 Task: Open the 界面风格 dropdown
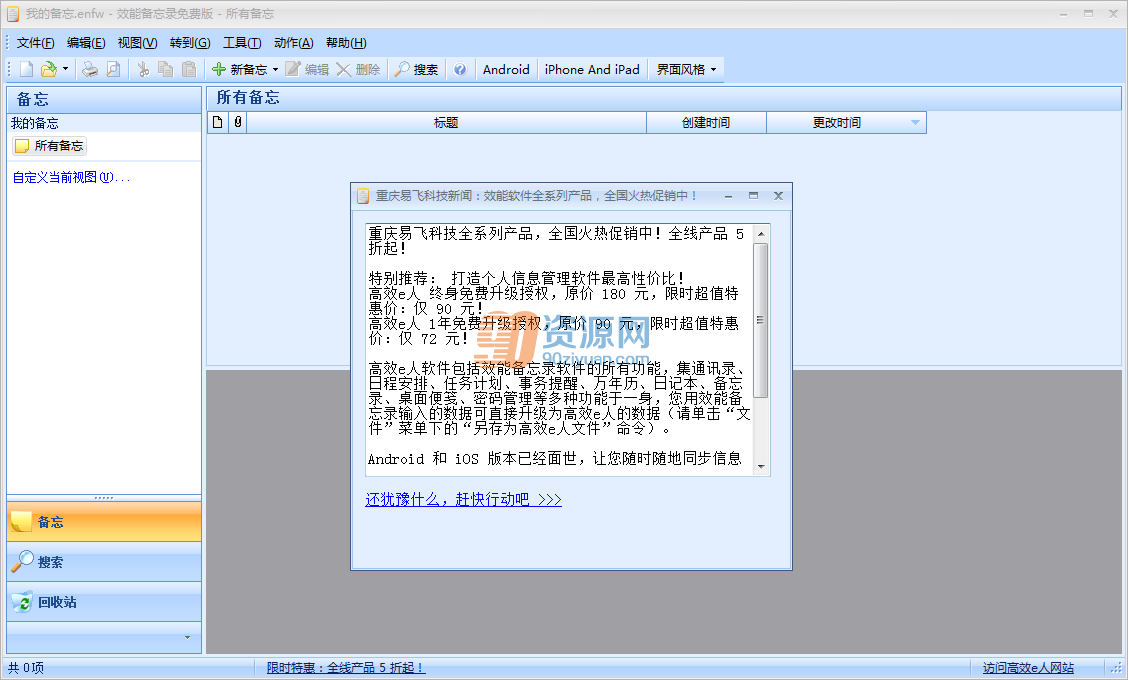point(686,69)
